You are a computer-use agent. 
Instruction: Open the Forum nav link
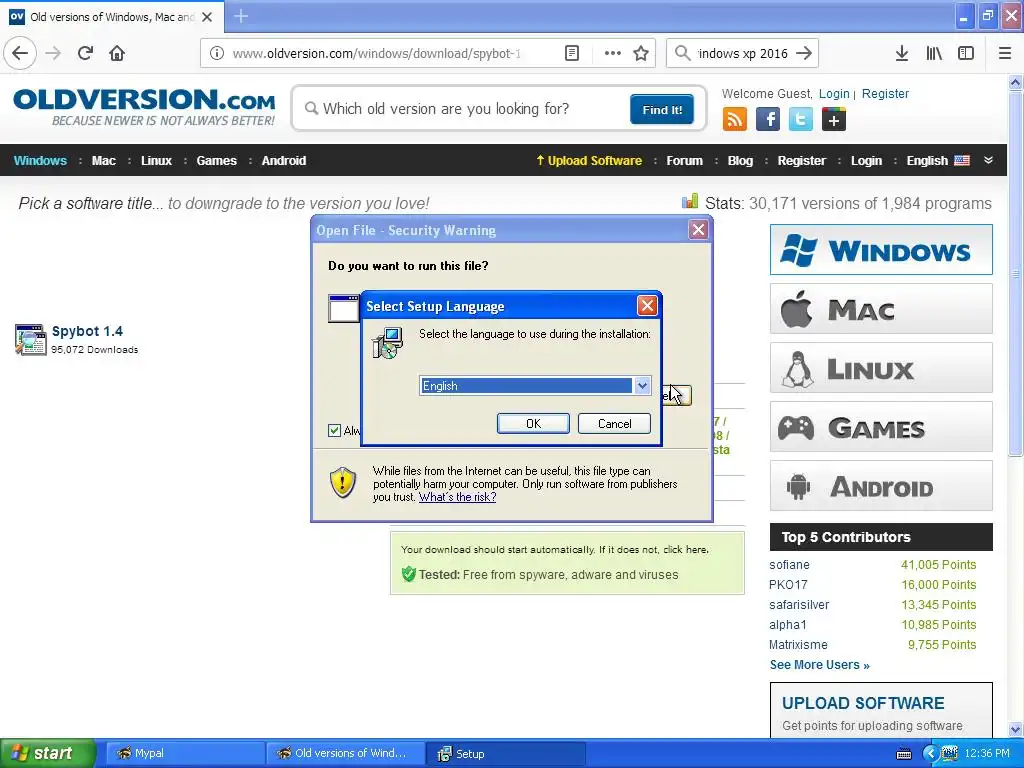[684, 161]
